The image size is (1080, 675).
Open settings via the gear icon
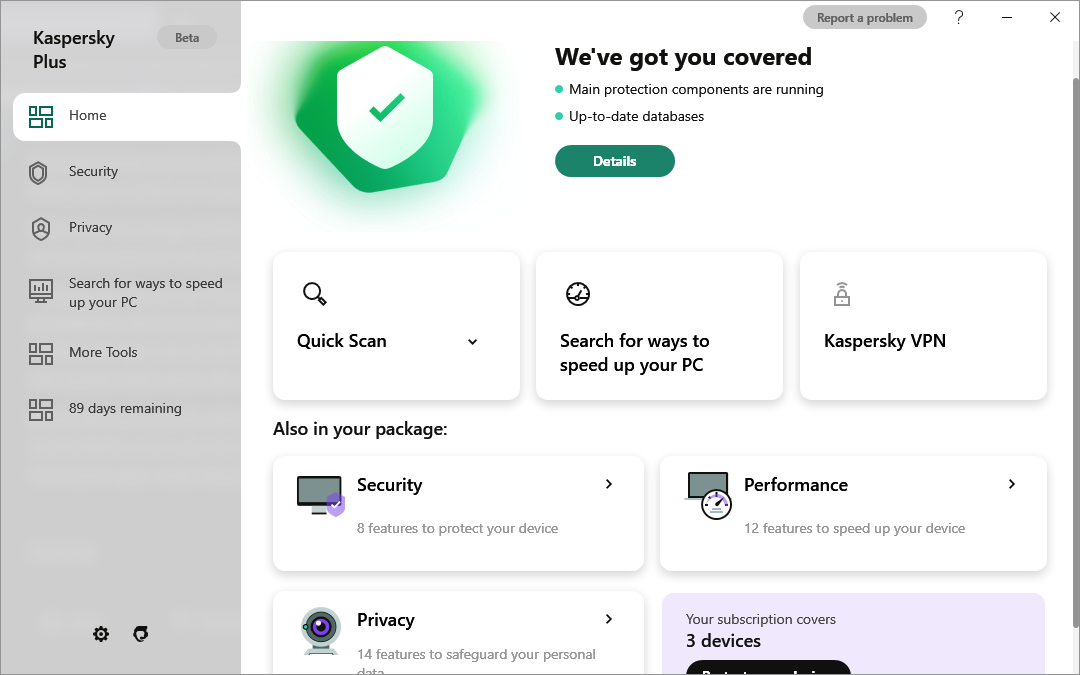(101, 634)
